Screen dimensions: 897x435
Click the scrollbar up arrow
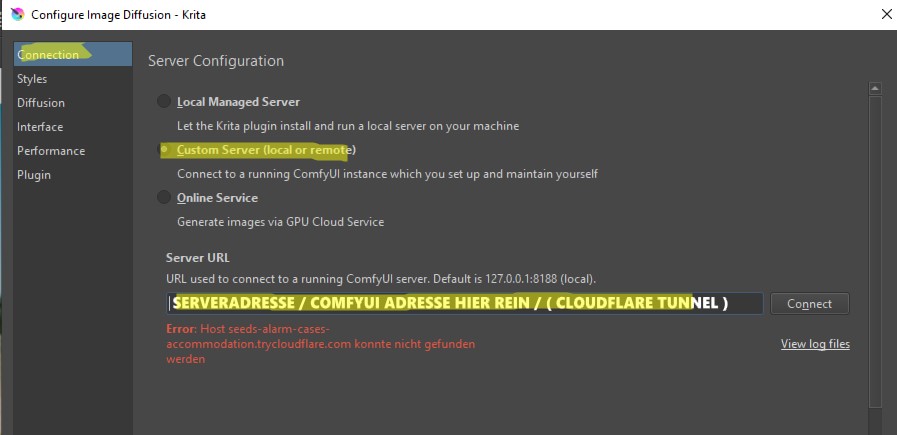875,89
